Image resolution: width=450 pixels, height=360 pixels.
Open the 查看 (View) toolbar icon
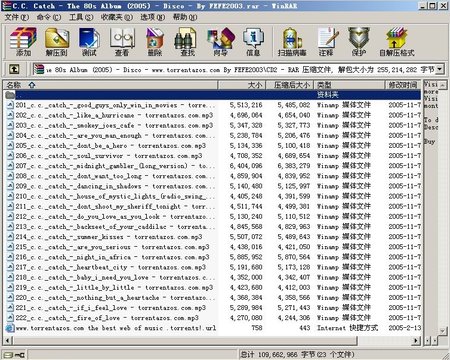click(122, 42)
